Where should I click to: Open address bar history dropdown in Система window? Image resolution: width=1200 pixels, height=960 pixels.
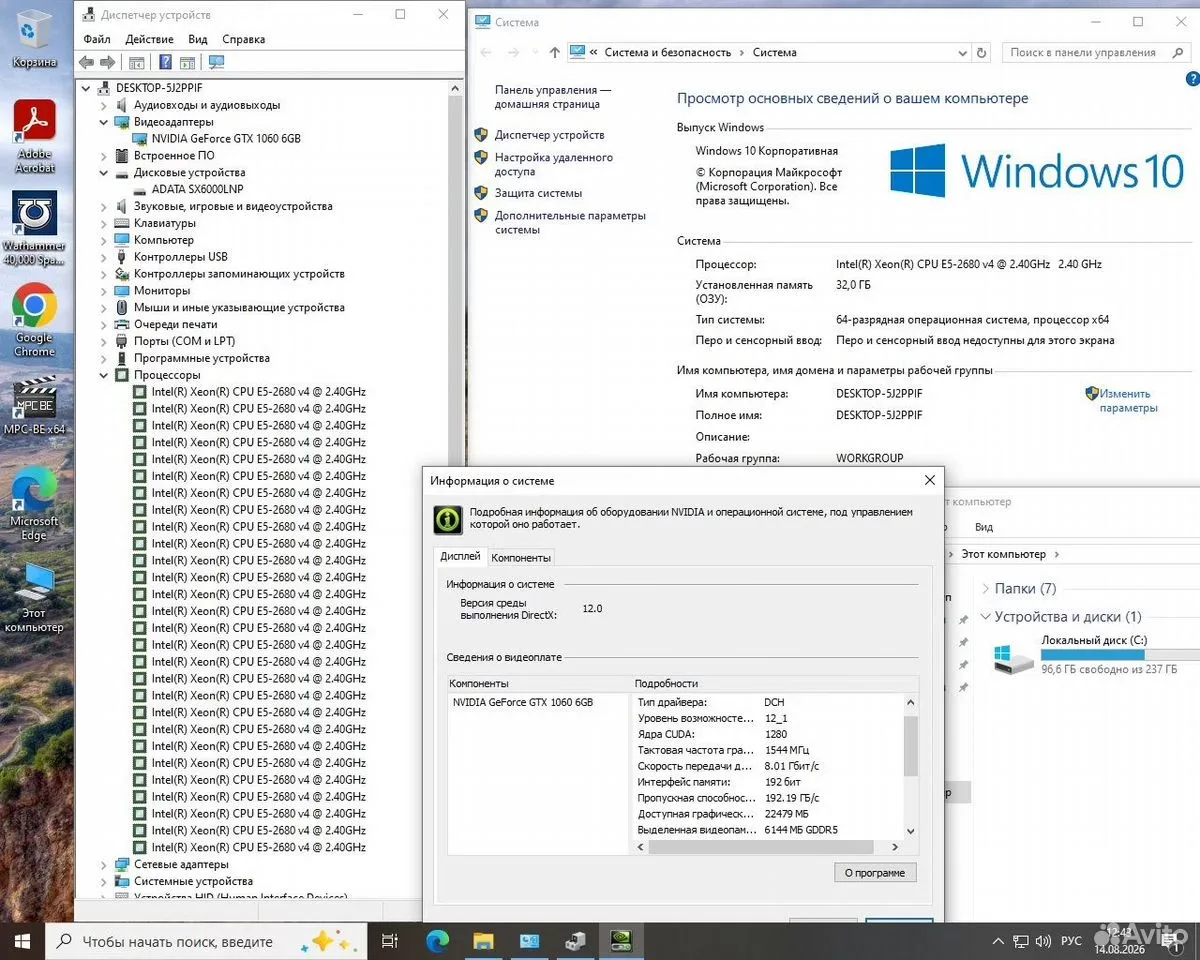[x=962, y=52]
